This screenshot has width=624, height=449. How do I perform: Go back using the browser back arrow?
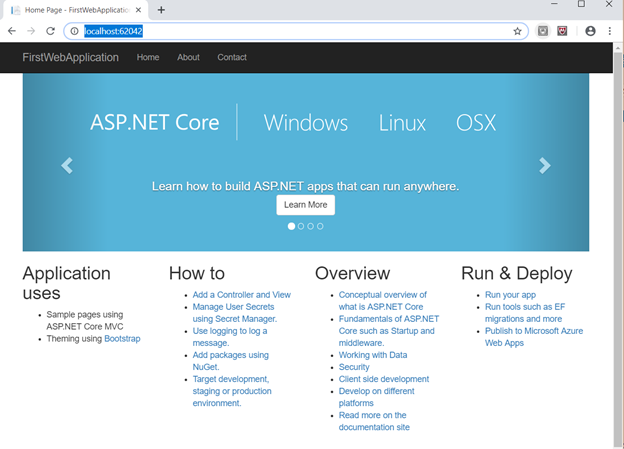tap(12, 31)
